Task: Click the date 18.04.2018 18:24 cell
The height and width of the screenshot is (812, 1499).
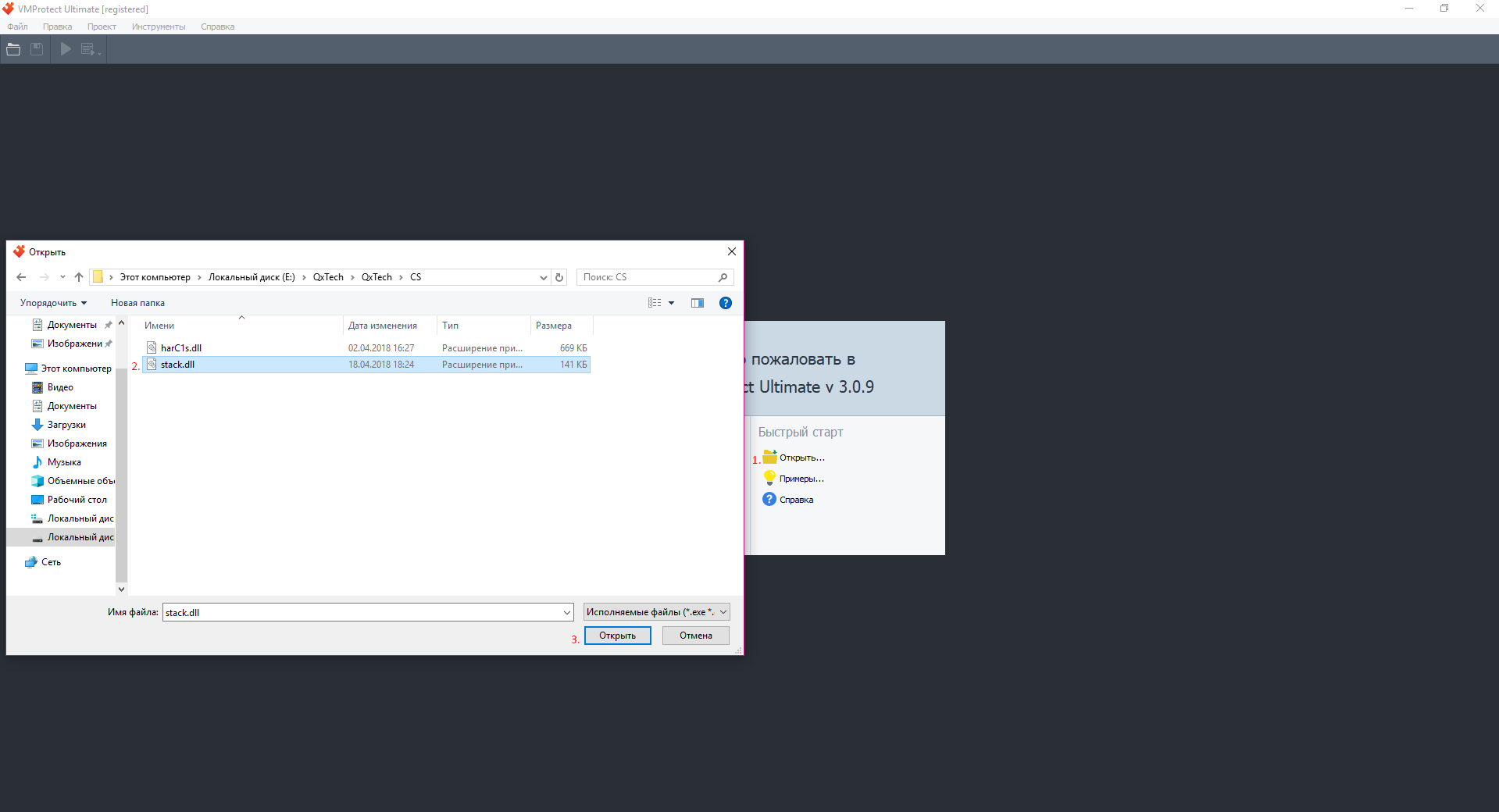Action: point(381,365)
